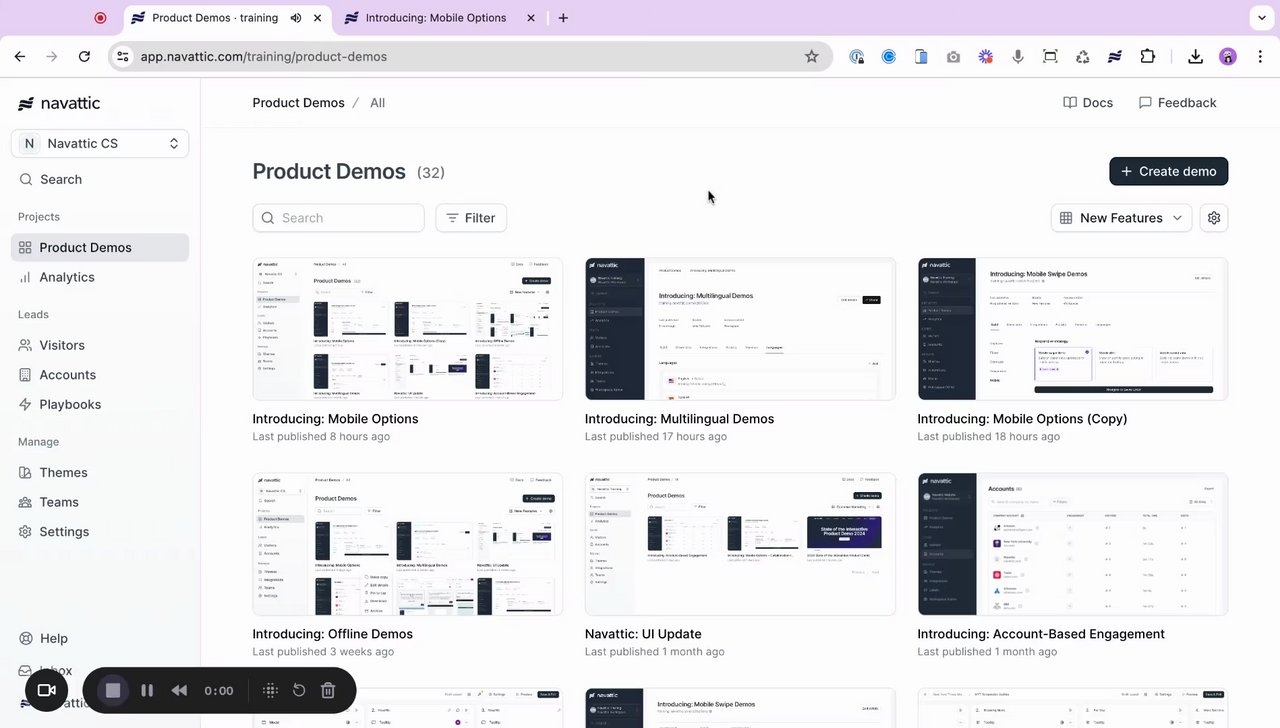Focus the demos Search input field
The image size is (1280, 728).
pyautogui.click(x=338, y=218)
